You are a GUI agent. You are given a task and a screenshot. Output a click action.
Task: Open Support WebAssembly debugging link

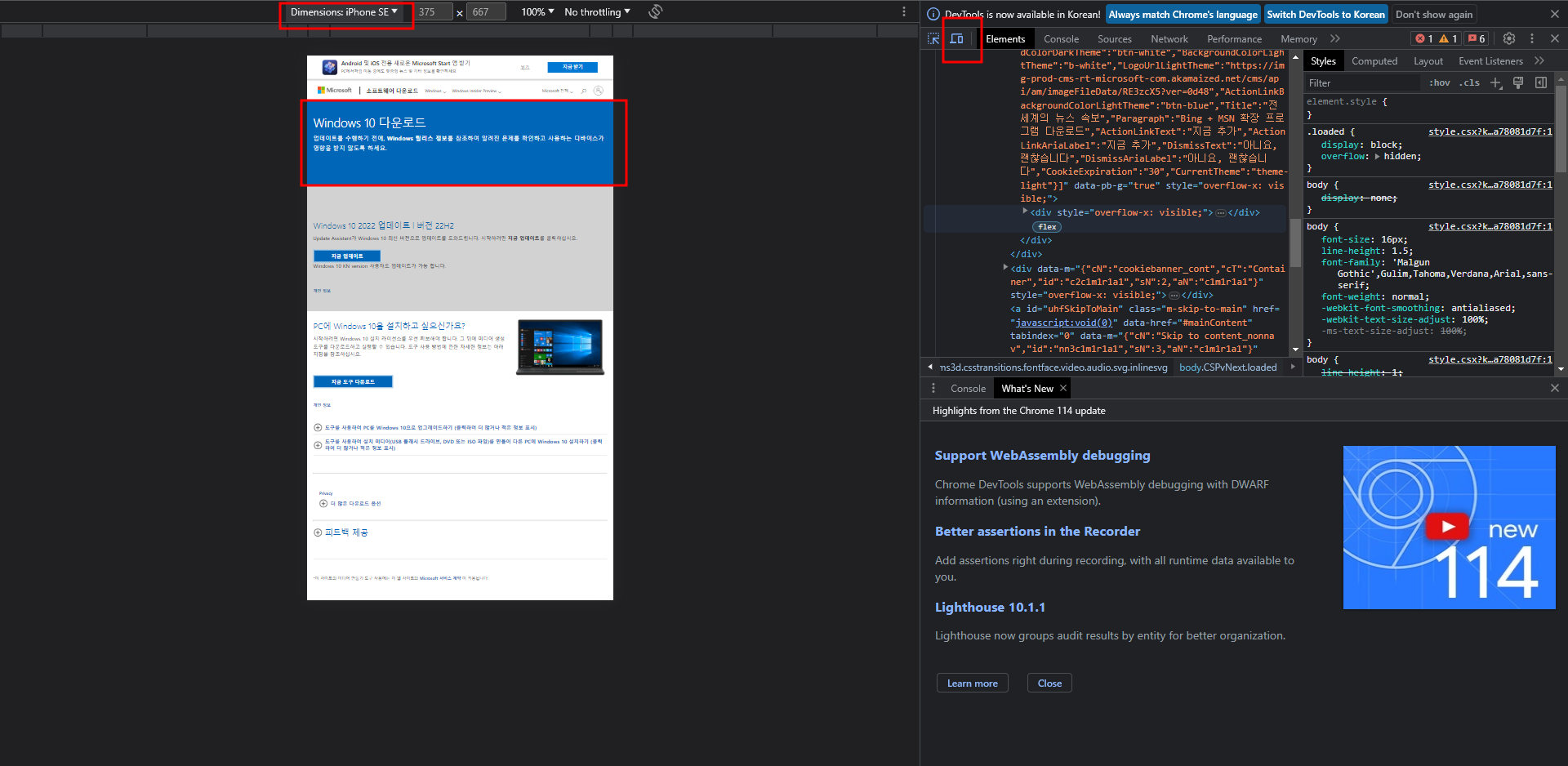tap(1042, 455)
